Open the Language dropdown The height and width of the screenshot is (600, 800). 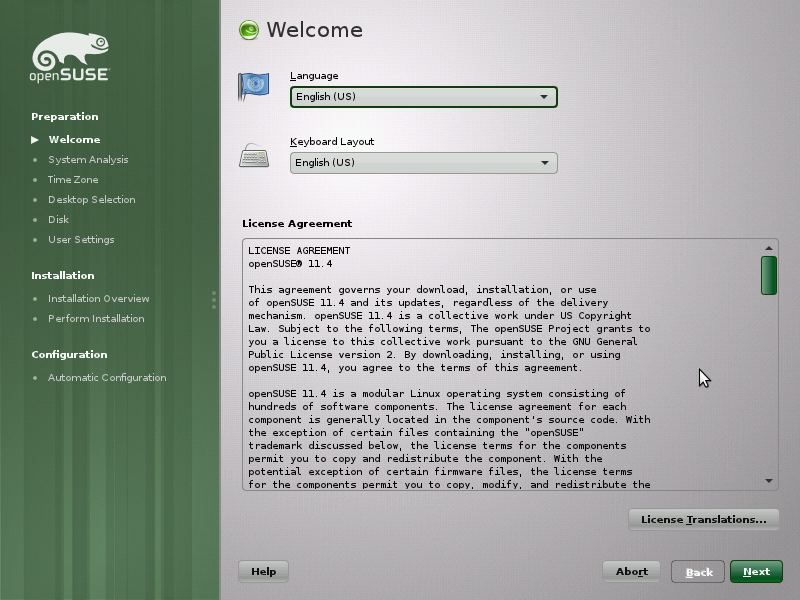(423, 97)
